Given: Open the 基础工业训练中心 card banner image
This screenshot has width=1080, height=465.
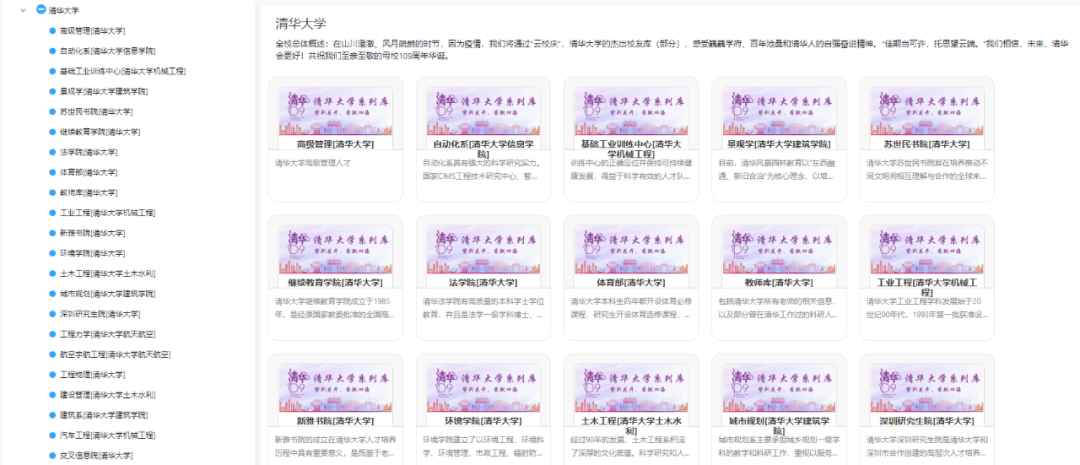Looking at the screenshot, I should pos(631,112).
